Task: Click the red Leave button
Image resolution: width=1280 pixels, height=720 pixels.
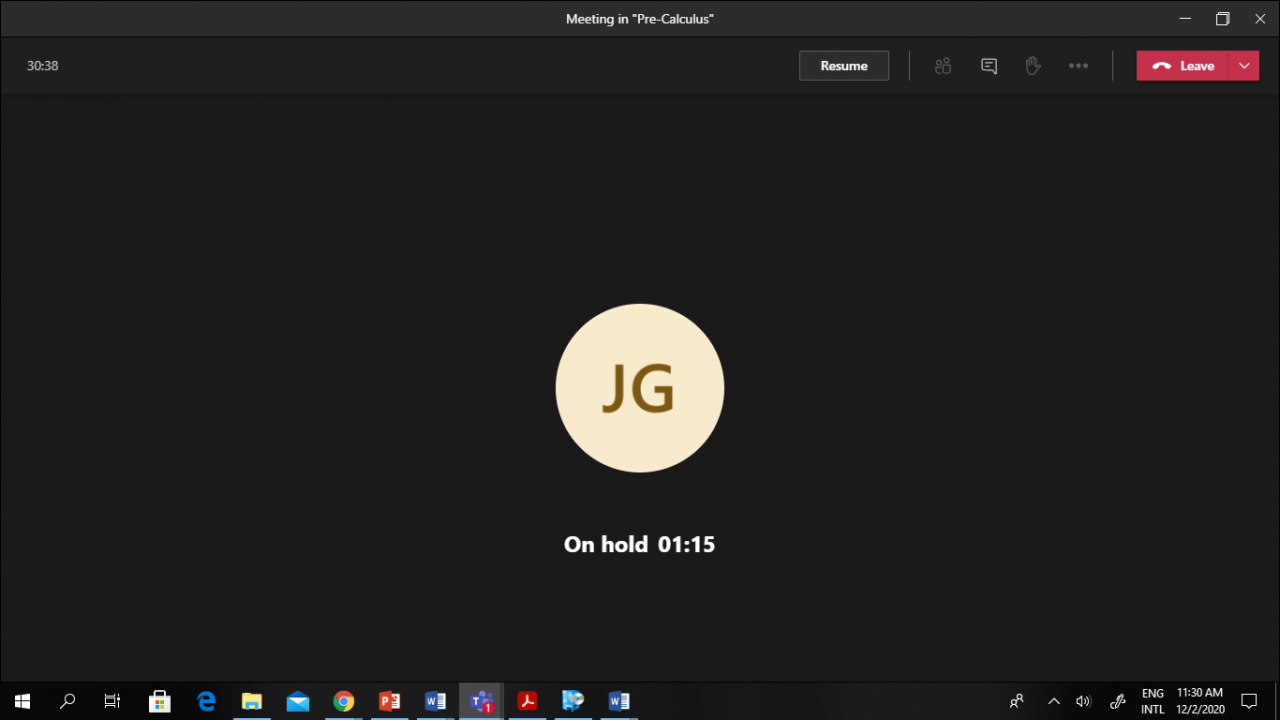Action: click(x=1184, y=66)
